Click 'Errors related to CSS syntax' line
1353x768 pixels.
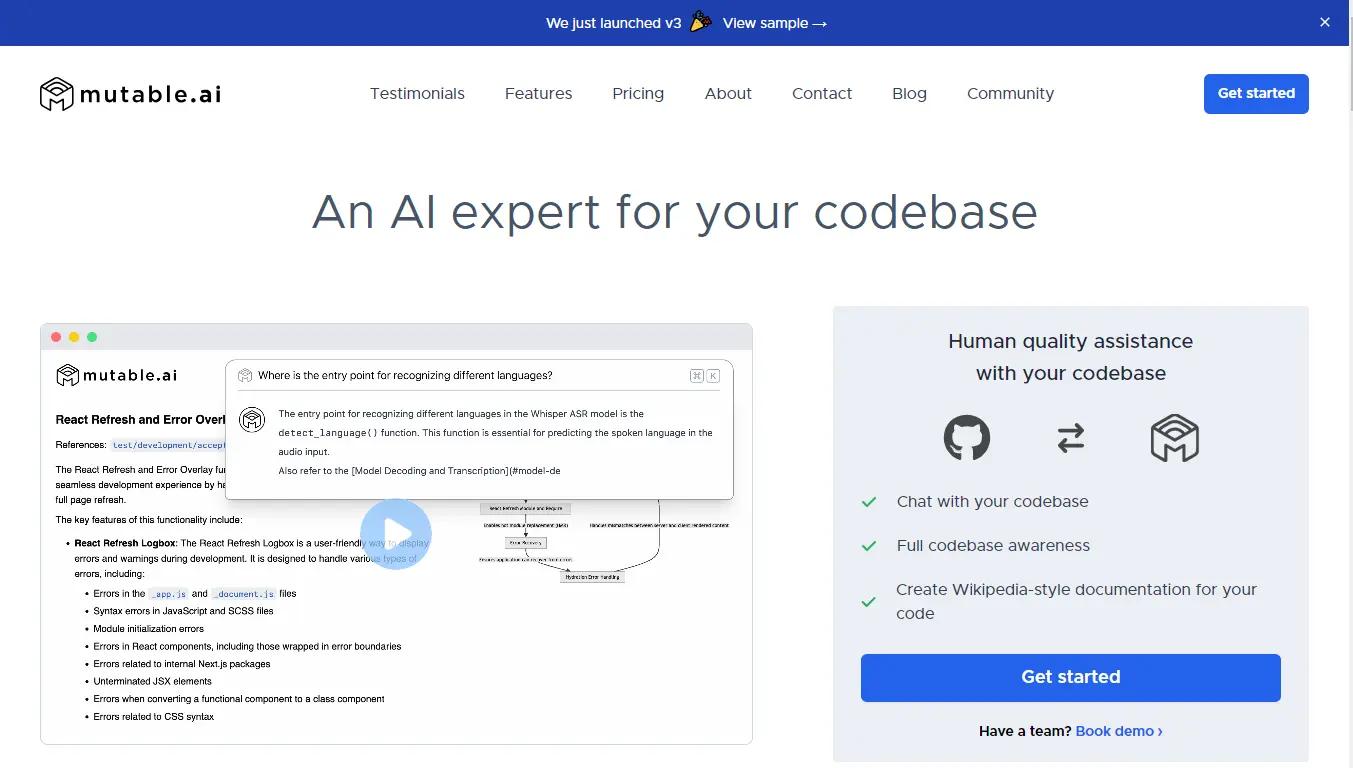coord(153,717)
